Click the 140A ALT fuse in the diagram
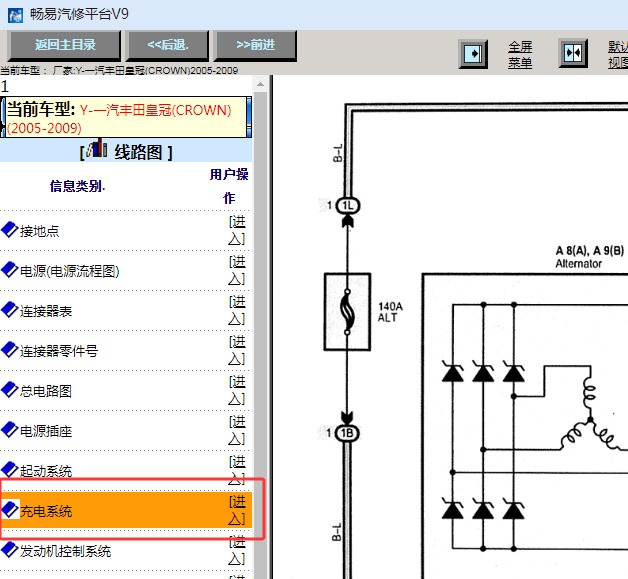628x579 pixels. click(347, 312)
